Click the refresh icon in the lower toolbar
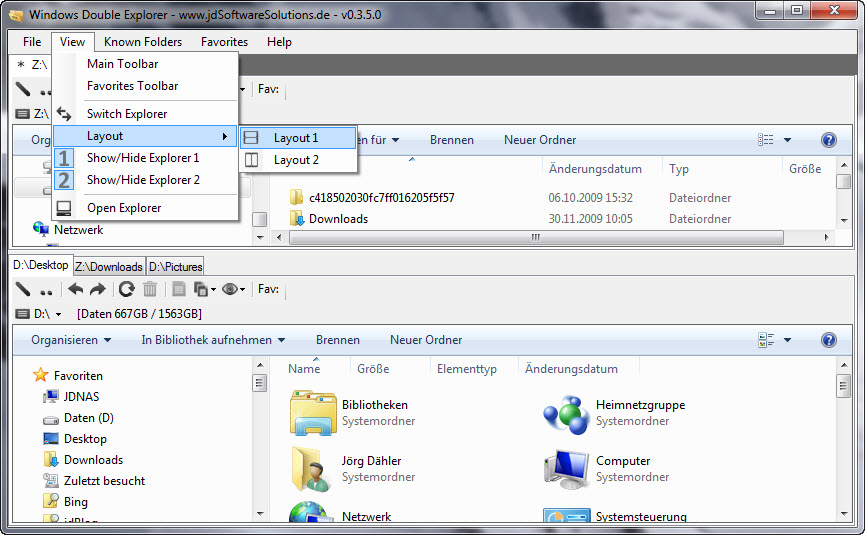Screen dimensions: 865x535 pyautogui.click(x=126, y=289)
